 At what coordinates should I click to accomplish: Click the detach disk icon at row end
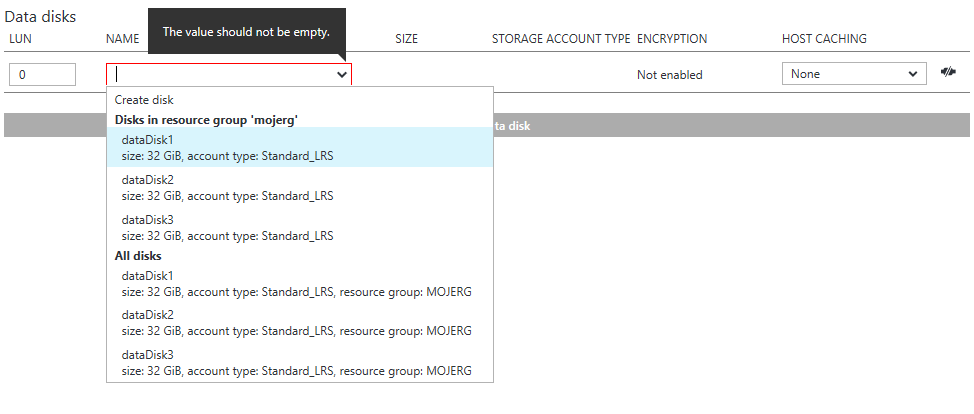(x=949, y=73)
